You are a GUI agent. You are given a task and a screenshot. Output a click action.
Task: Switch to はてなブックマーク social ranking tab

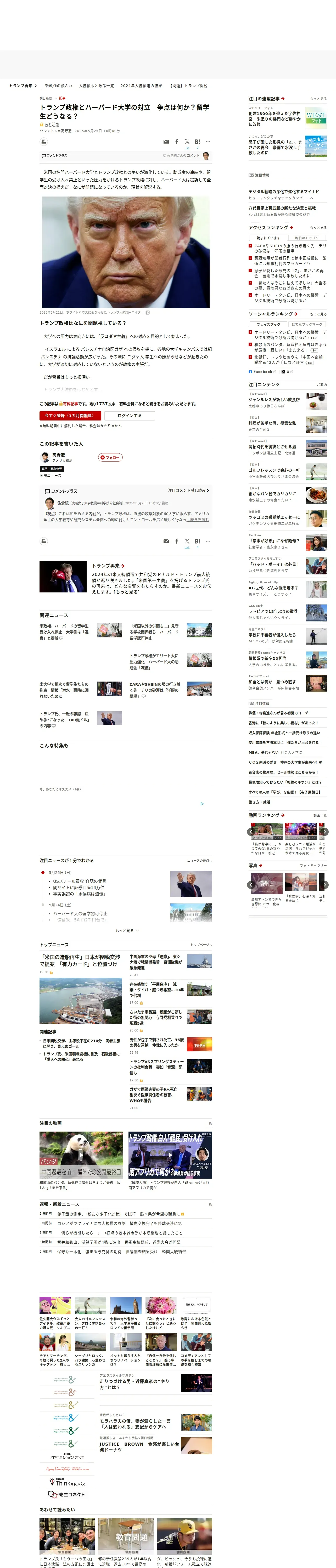pyautogui.click(x=307, y=324)
